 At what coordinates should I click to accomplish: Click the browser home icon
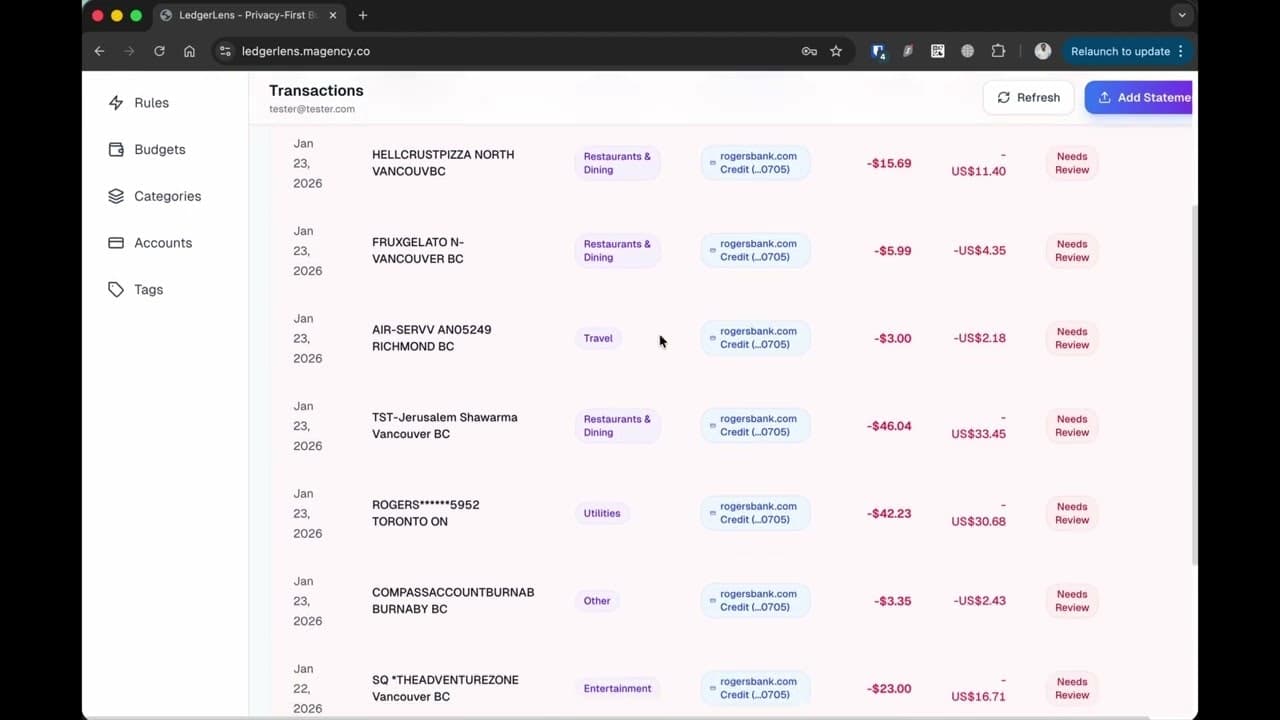(189, 51)
